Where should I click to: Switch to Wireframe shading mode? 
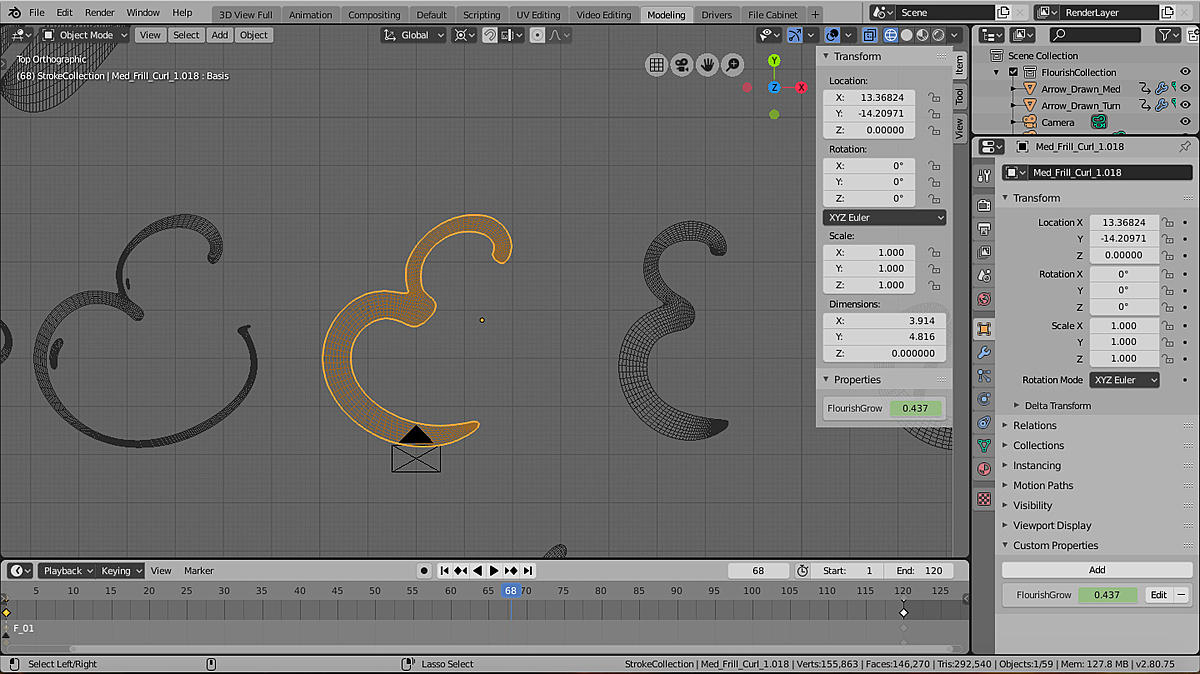tap(891, 35)
